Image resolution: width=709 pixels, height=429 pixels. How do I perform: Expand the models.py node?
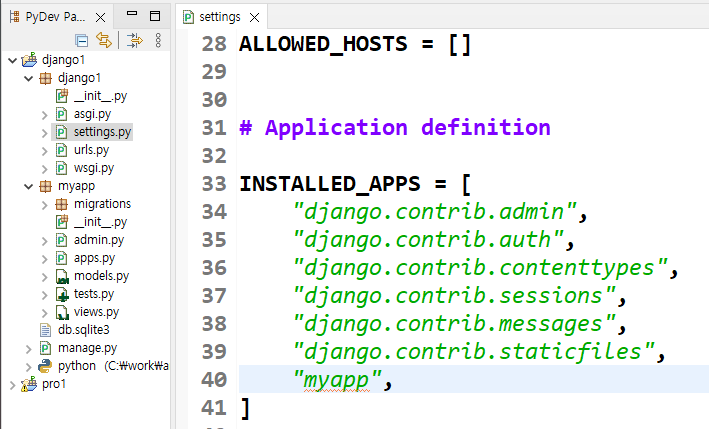click(44, 277)
